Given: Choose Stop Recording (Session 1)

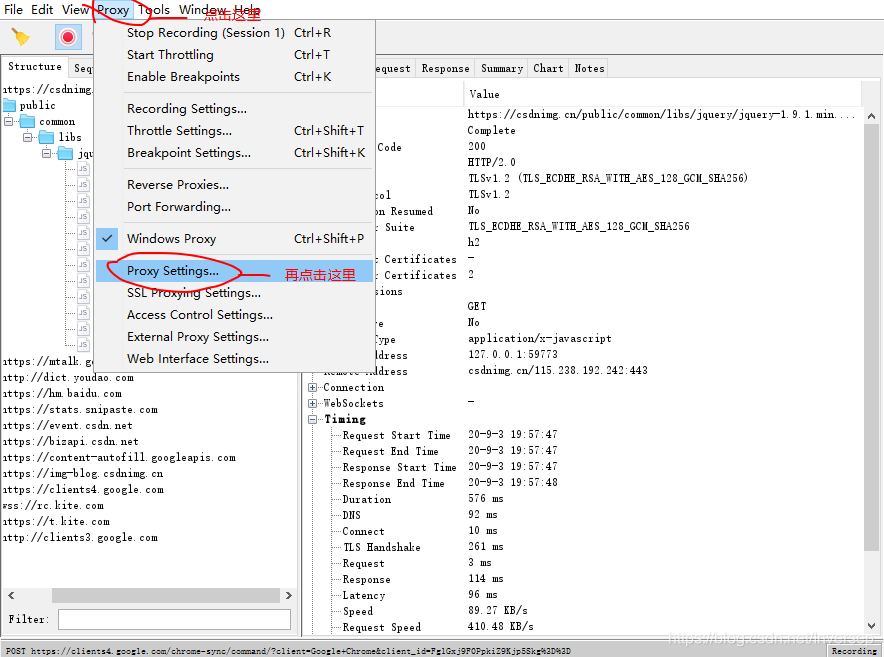Looking at the screenshot, I should coord(235,33).
